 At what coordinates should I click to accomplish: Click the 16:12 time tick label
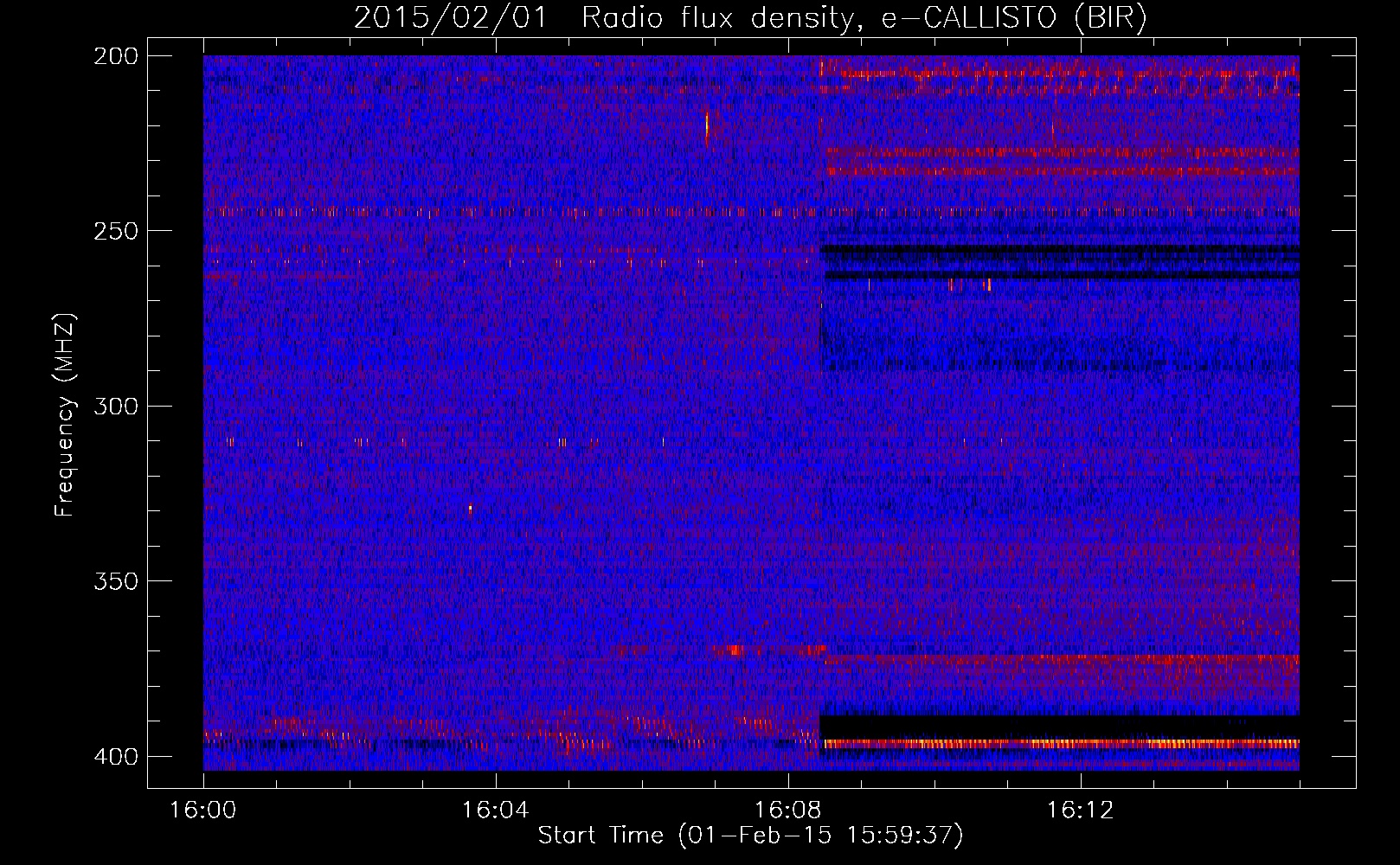click(x=1080, y=811)
